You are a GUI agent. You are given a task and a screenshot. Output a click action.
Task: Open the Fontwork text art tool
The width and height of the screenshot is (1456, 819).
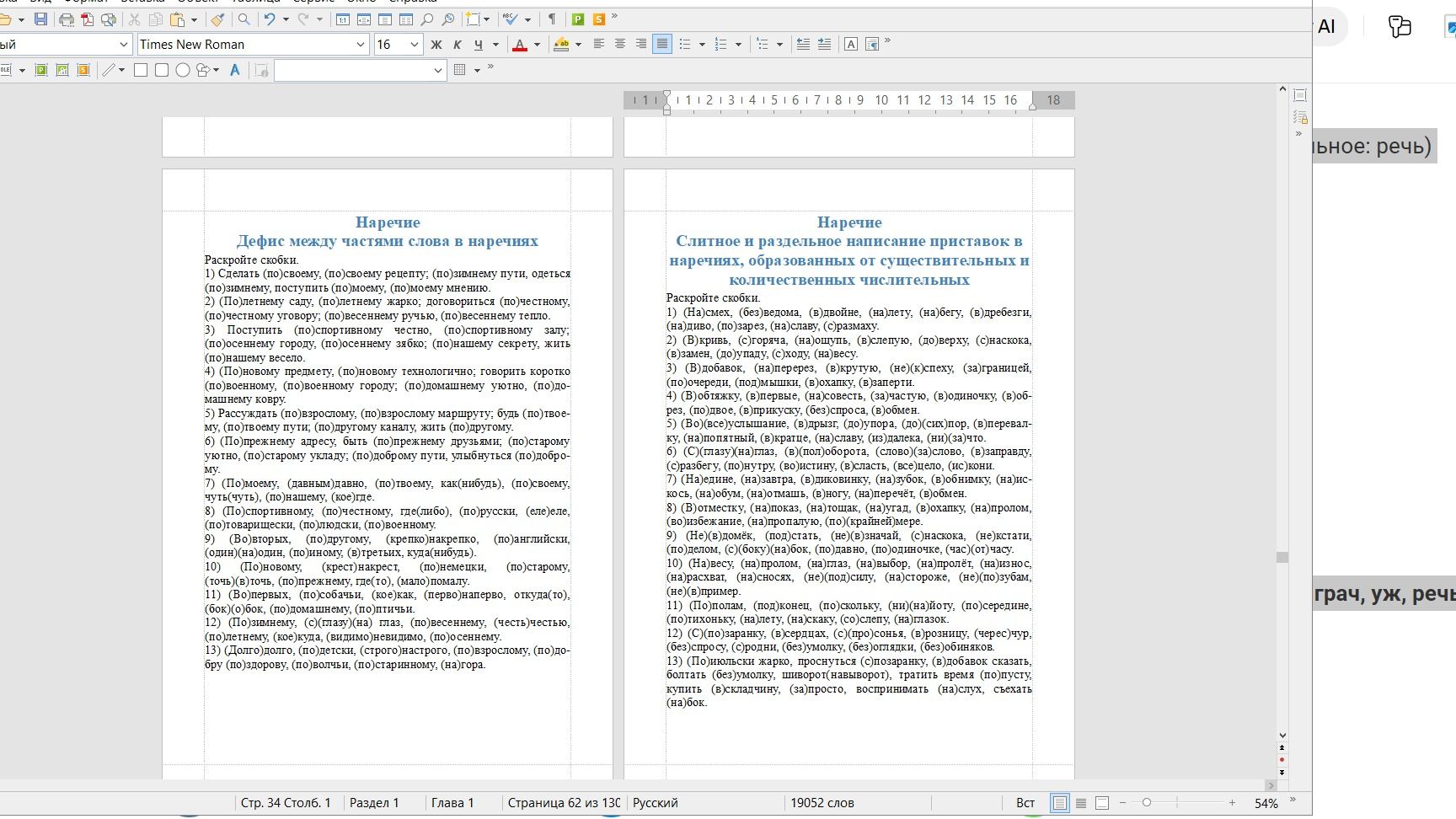coord(235,70)
